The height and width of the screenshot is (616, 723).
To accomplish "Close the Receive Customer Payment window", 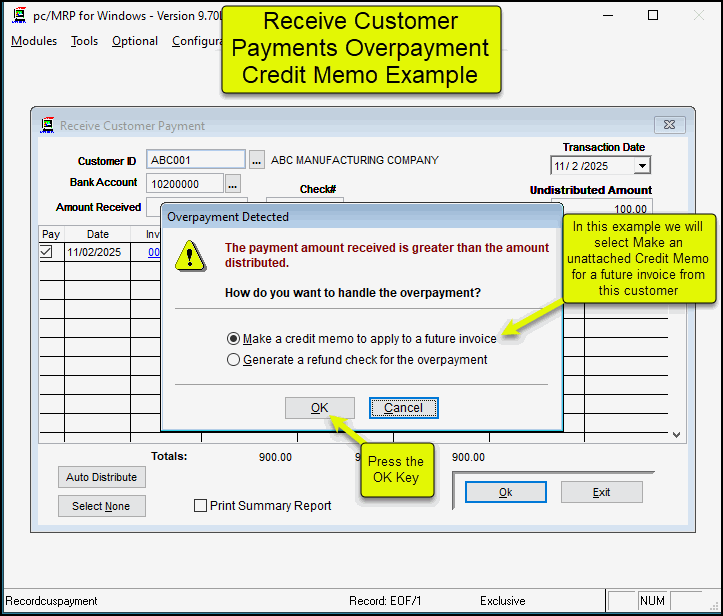I will pos(669,126).
